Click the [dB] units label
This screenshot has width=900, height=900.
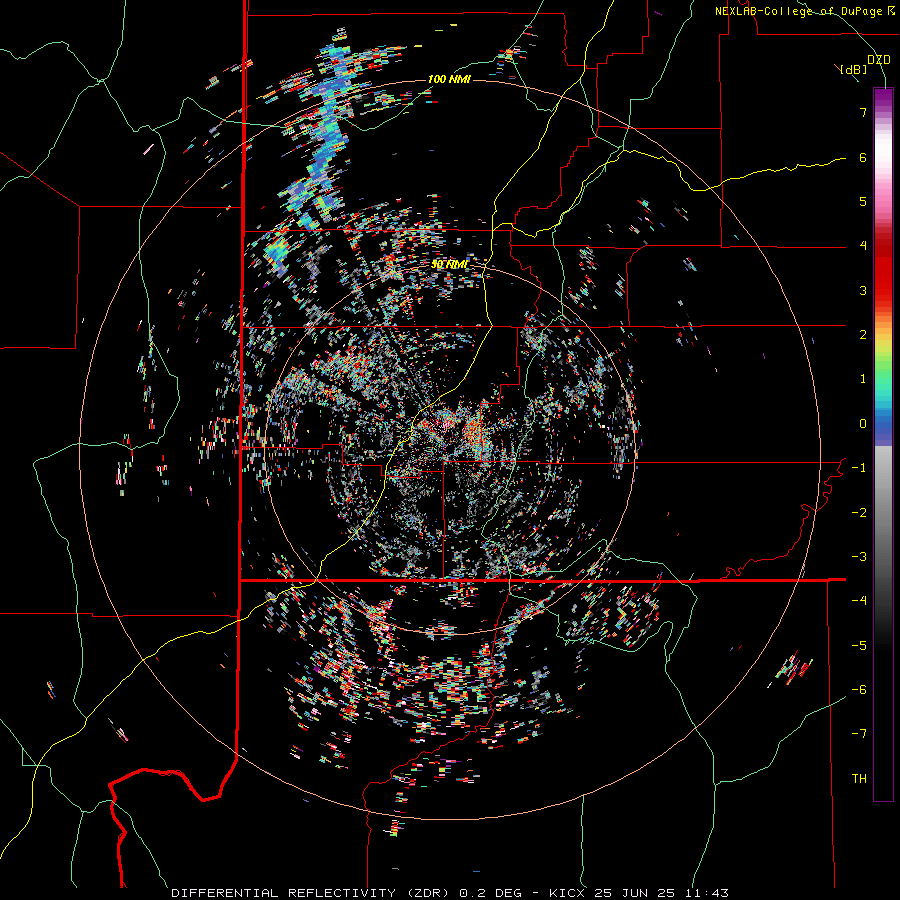pyautogui.click(x=854, y=69)
